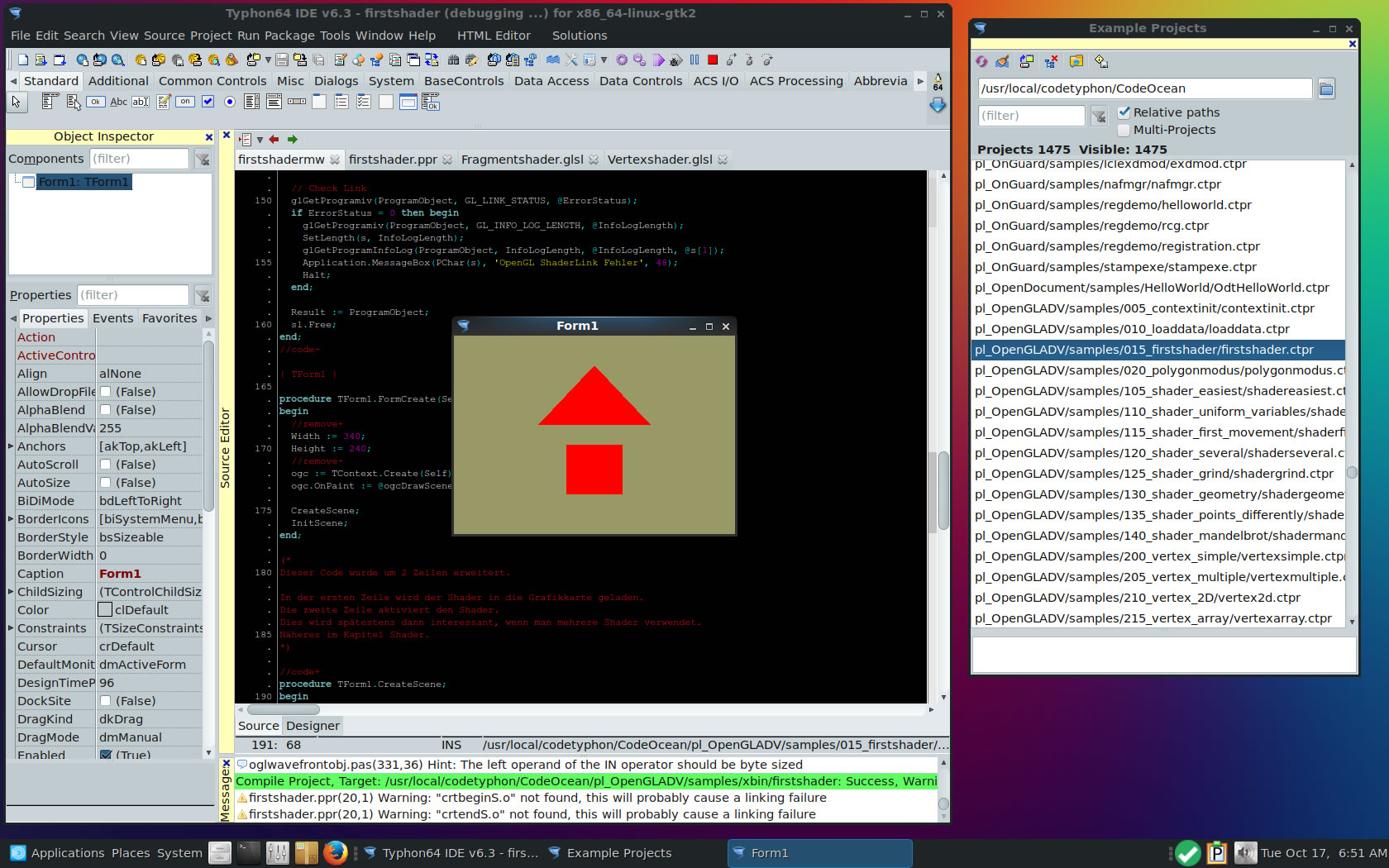The height and width of the screenshot is (868, 1389).
Task: Expand the Anchors property node
Action: pyautogui.click(x=12, y=446)
